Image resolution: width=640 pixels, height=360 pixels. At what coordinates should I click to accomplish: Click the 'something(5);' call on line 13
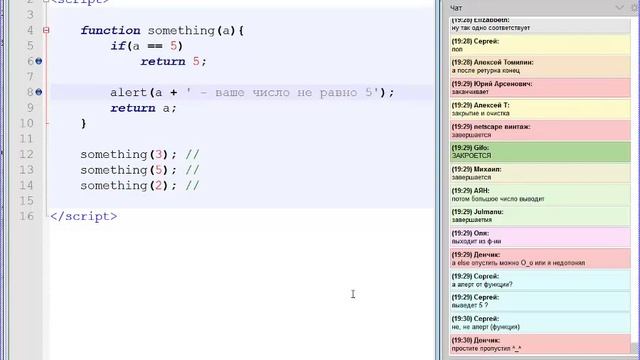[x=129, y=170]
